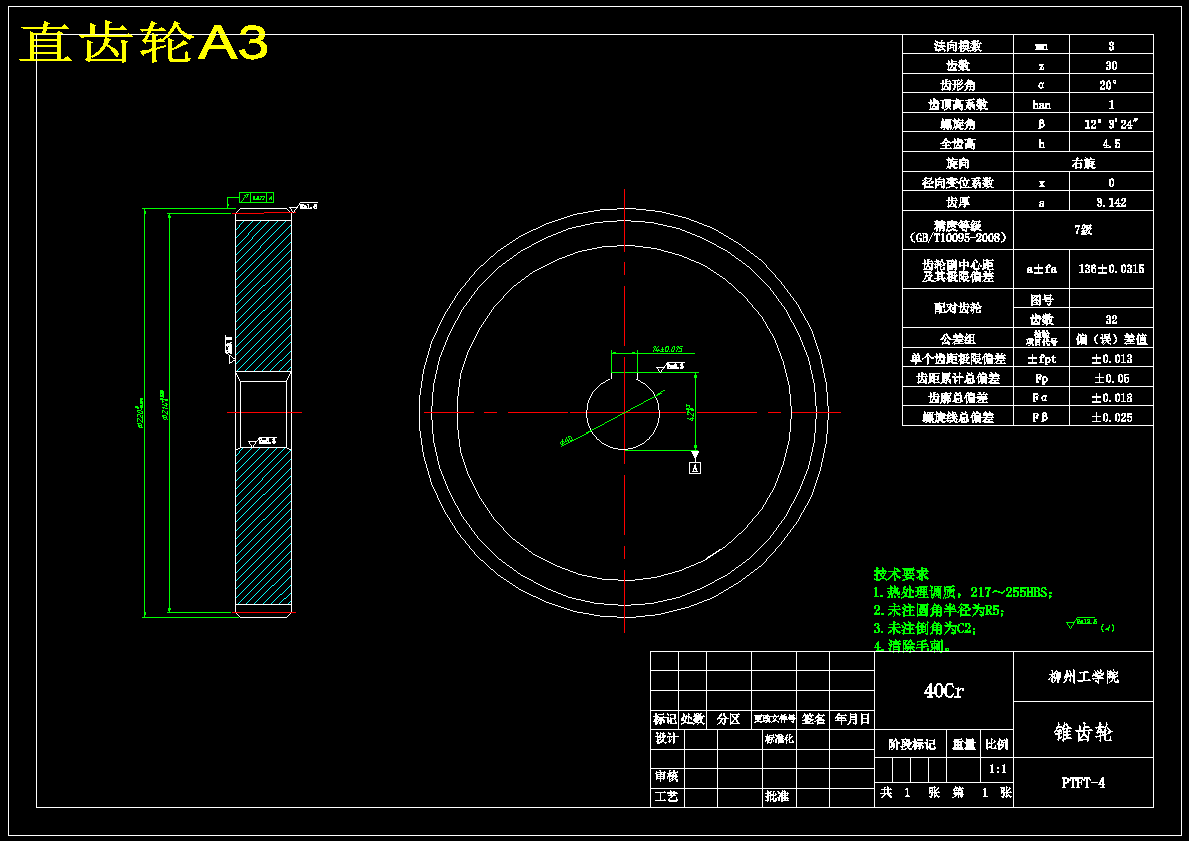
Task: Click the yellow title text '直齿轮A3'
Action: pos(143,43)
